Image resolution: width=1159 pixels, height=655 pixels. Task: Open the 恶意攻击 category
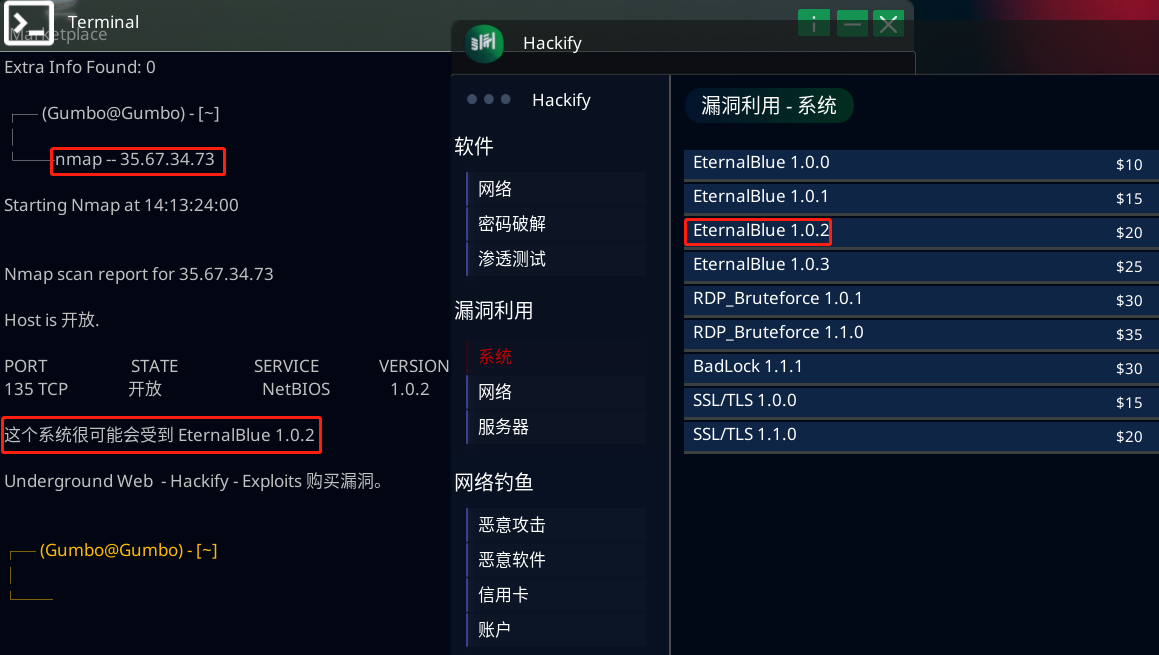[x=557, y=525]
